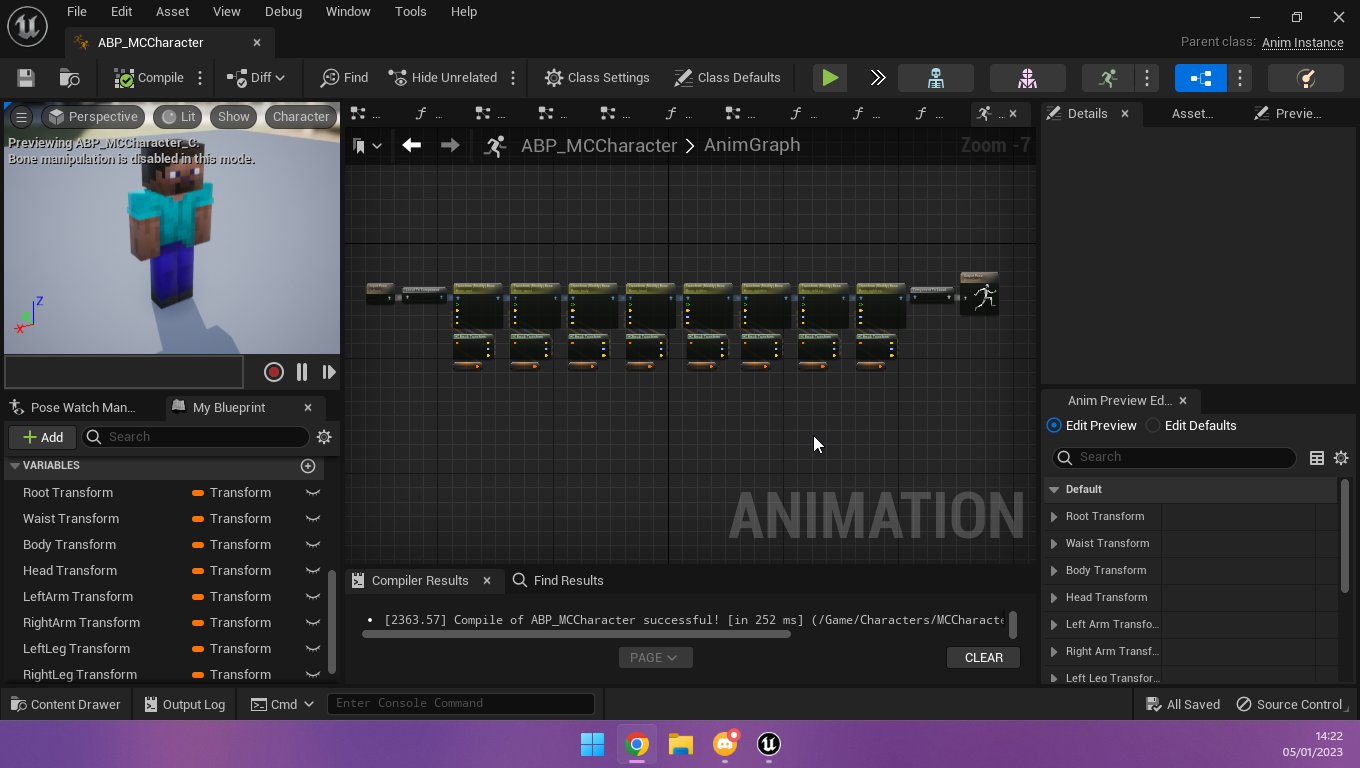The image size is (1360, 768).
Task: Switch to the Pose Watch Manager tab
Action: point(80,407)
